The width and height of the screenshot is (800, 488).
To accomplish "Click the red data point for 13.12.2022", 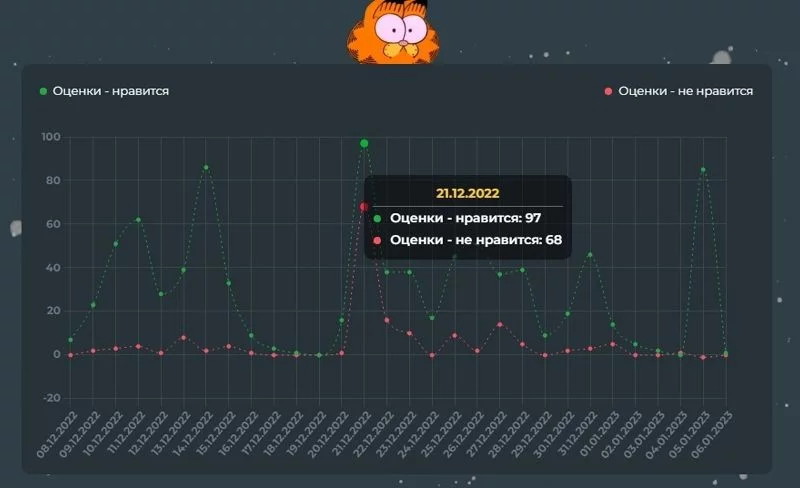I will pos(183,337).
